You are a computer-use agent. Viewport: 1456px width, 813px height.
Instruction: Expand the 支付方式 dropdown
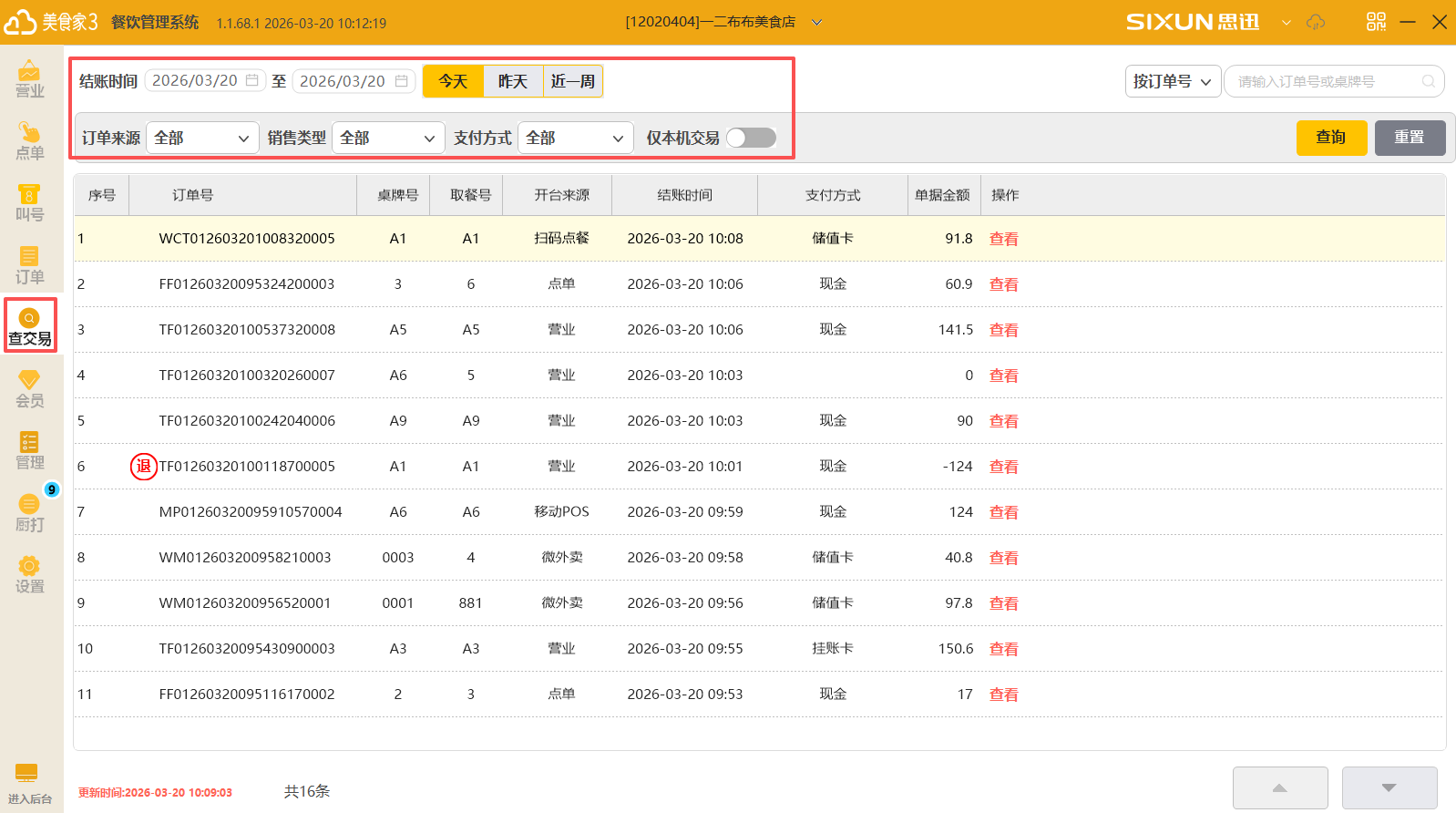point(575,138)
